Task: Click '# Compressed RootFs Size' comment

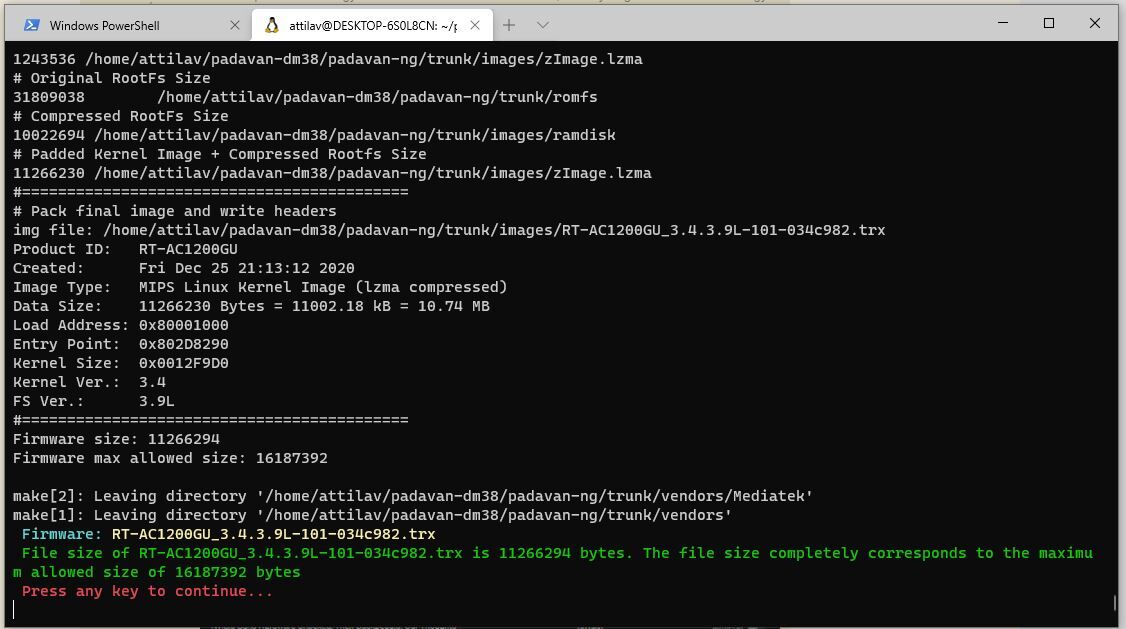Action: point(121,116)
